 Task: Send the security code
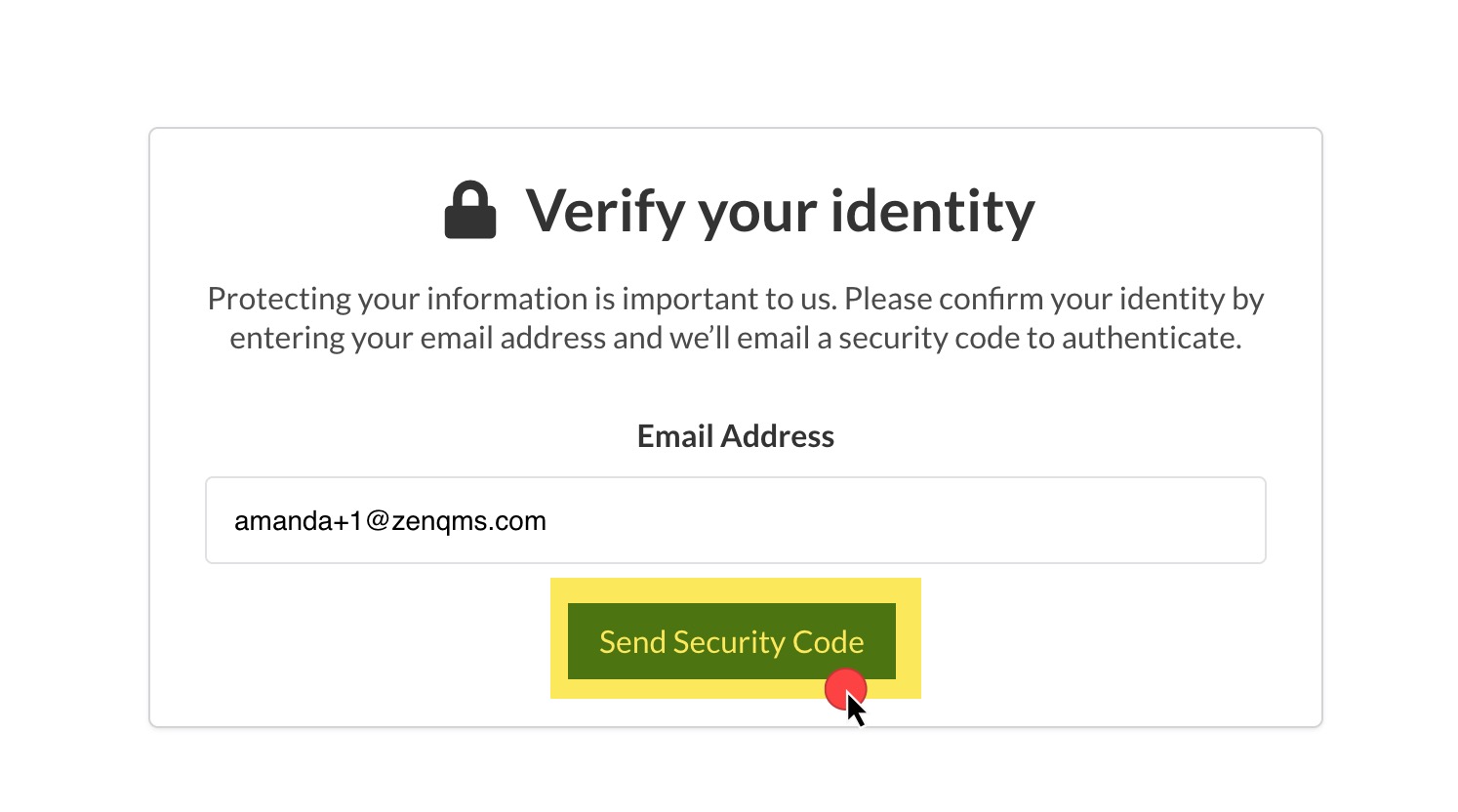coord(732,641)
